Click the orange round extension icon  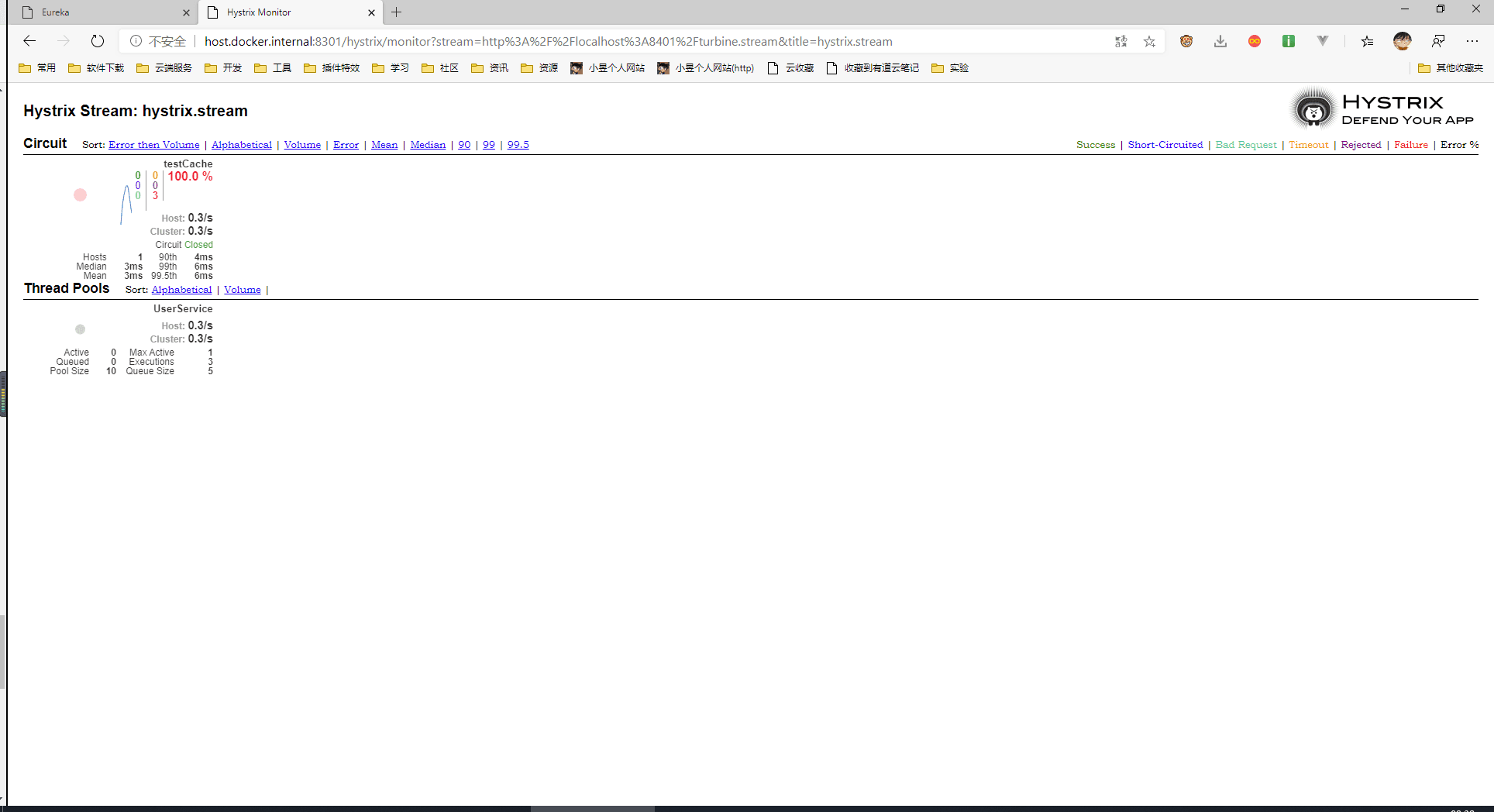tap(1255, 41)
